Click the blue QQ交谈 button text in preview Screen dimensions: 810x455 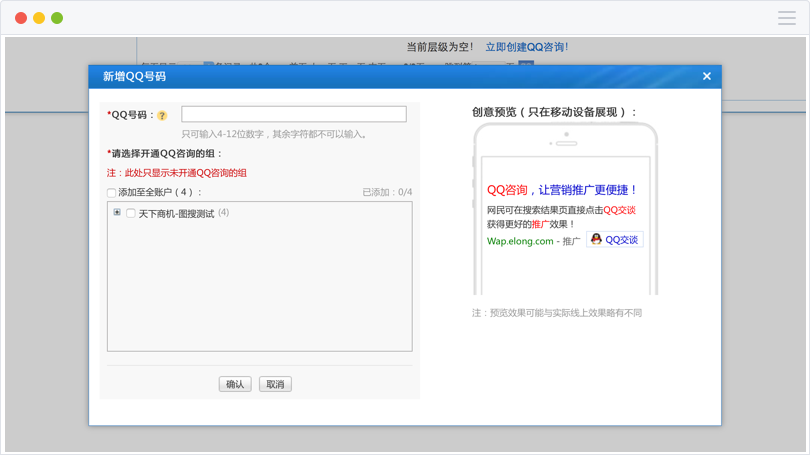click(x=621, y=240)
